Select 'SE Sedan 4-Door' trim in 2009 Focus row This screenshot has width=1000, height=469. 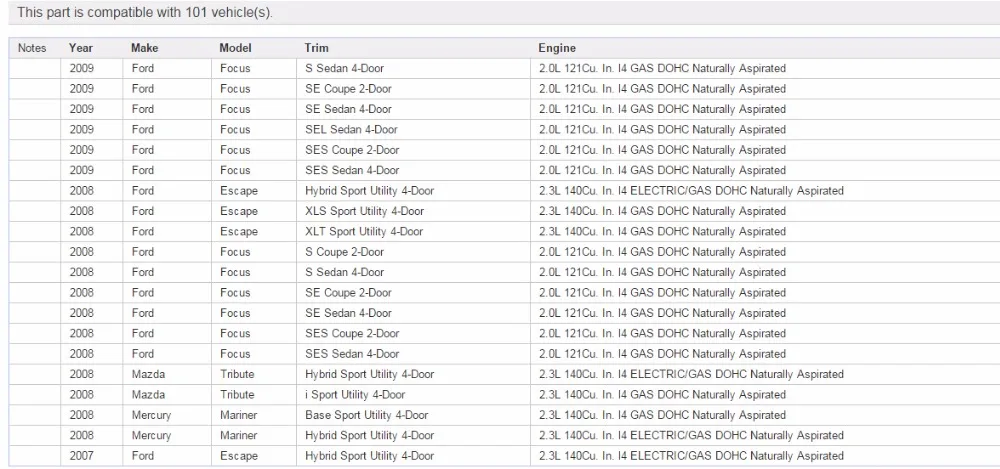click(348, 109)
